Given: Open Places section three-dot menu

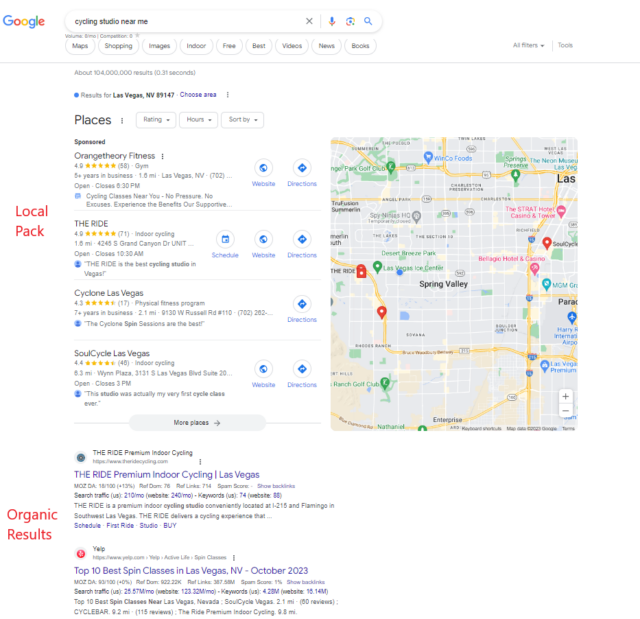Looking at the screenshot, I should point(122,120).
